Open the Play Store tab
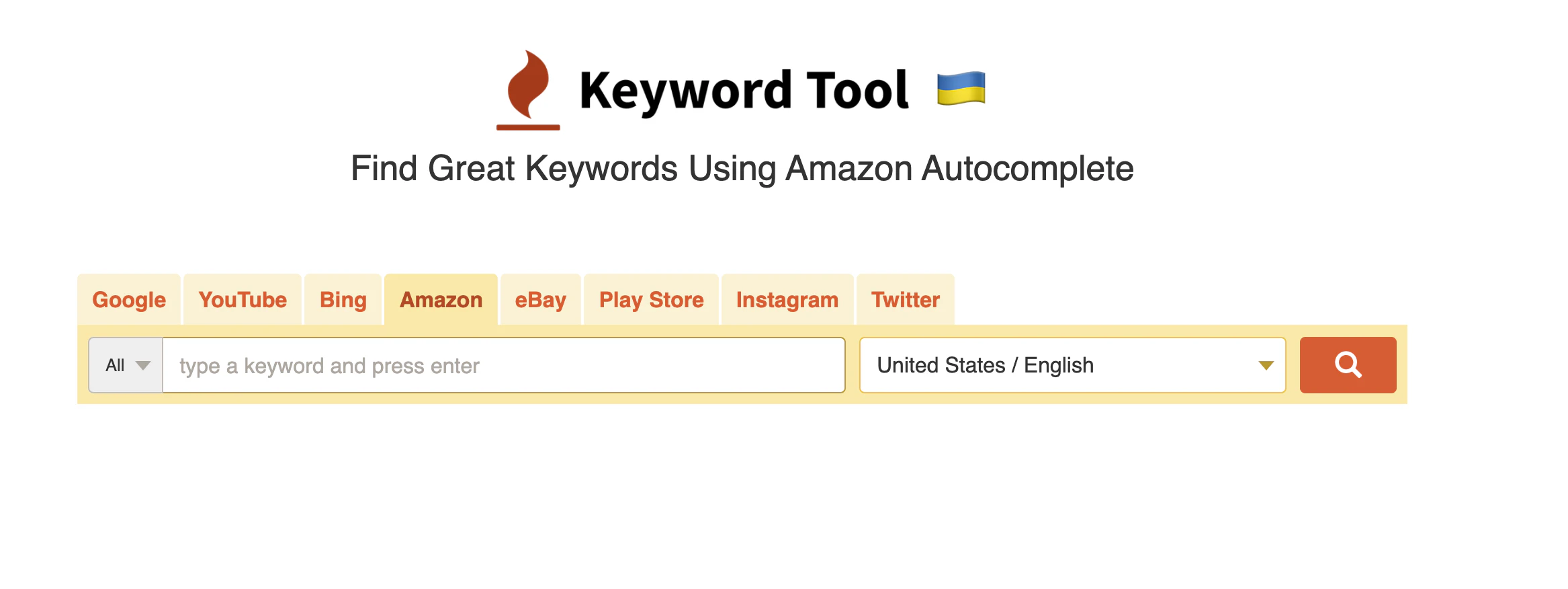Screen dimensions: 1568x589 [652, 300]
